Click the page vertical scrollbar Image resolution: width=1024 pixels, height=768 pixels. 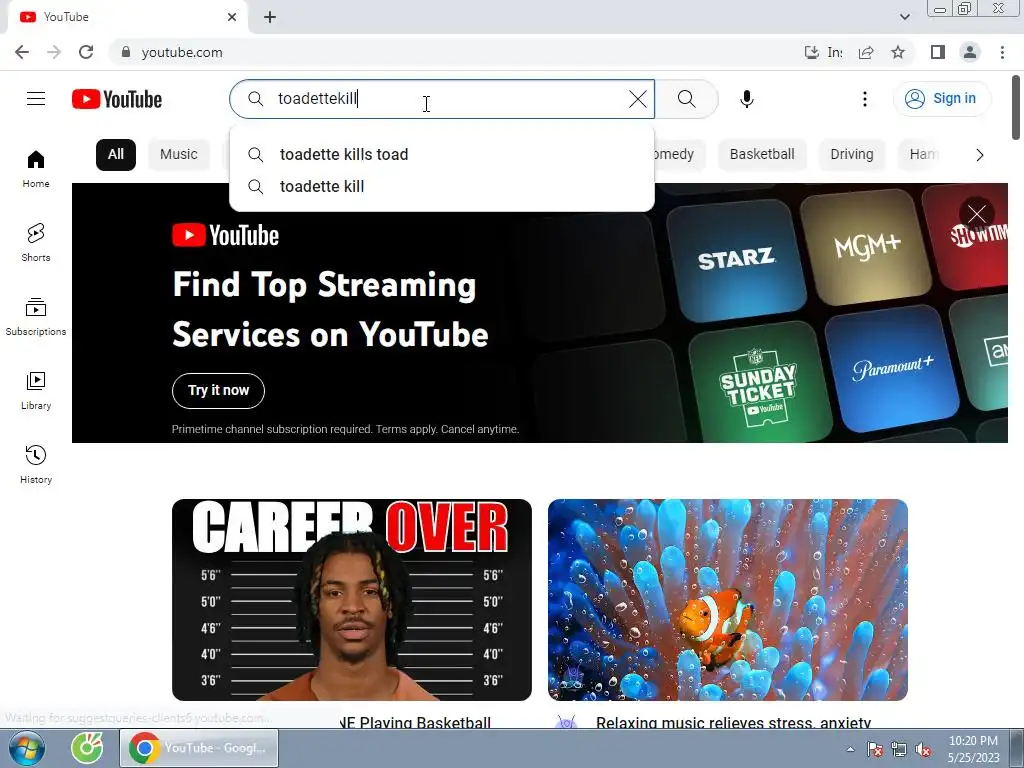pyautogui.click(x=1016, y=108)
